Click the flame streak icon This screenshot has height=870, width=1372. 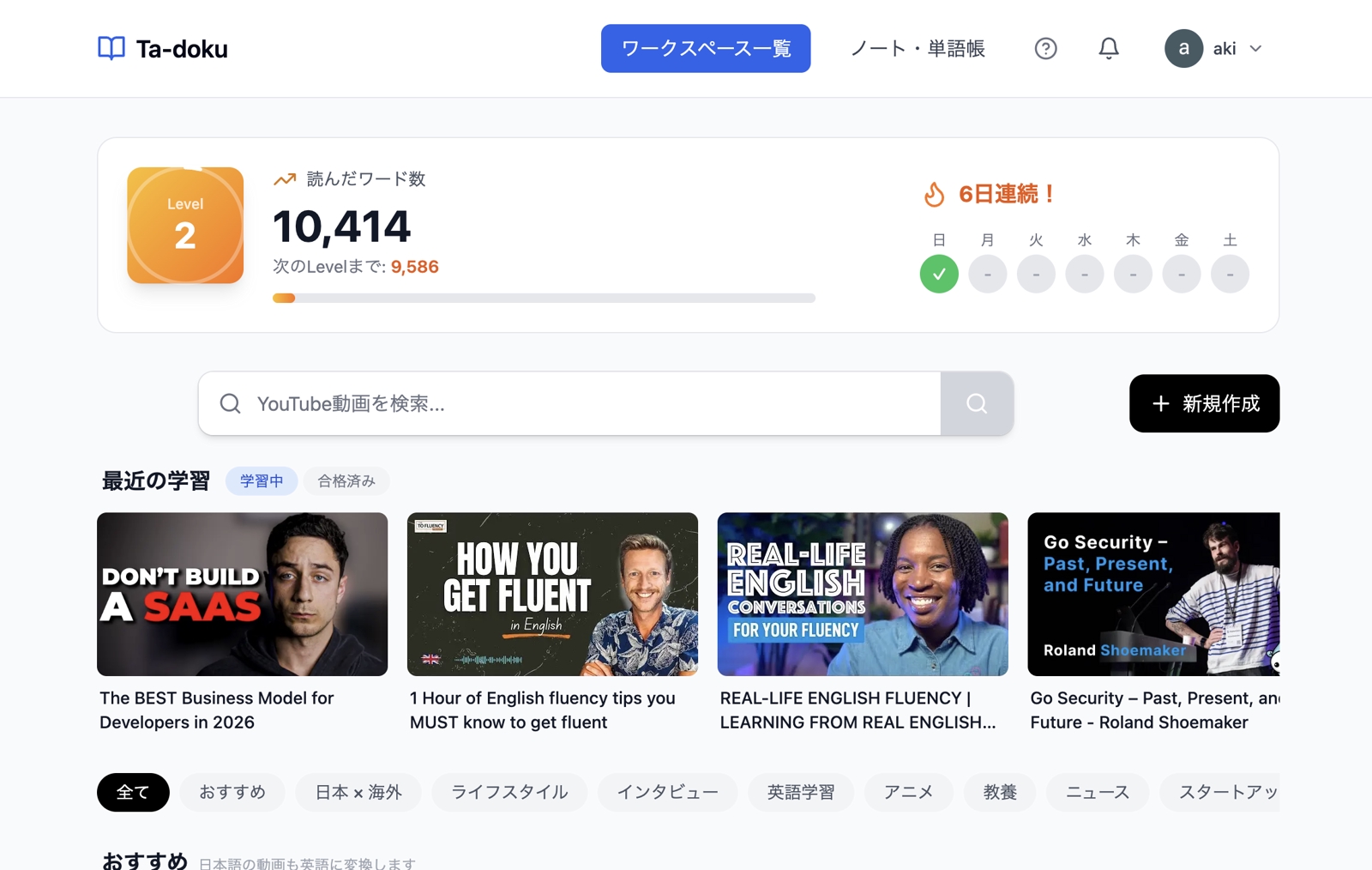coord(934,195)
